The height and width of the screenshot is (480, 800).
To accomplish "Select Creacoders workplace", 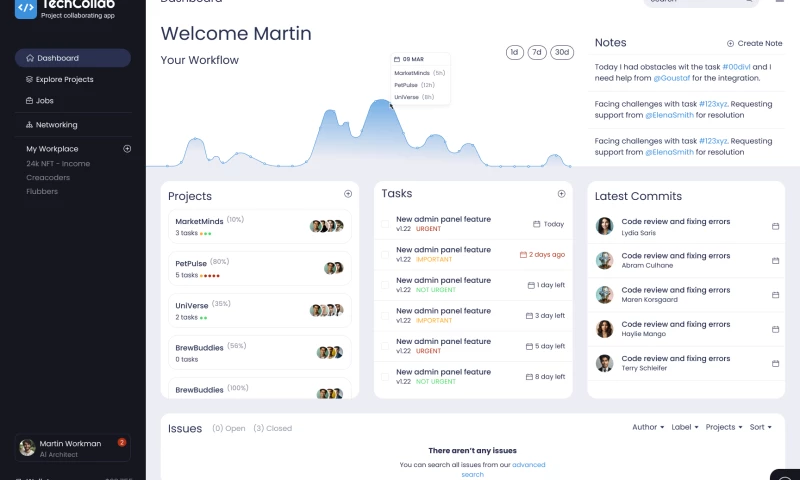I will pyautogui.click(x=48, y=178).
